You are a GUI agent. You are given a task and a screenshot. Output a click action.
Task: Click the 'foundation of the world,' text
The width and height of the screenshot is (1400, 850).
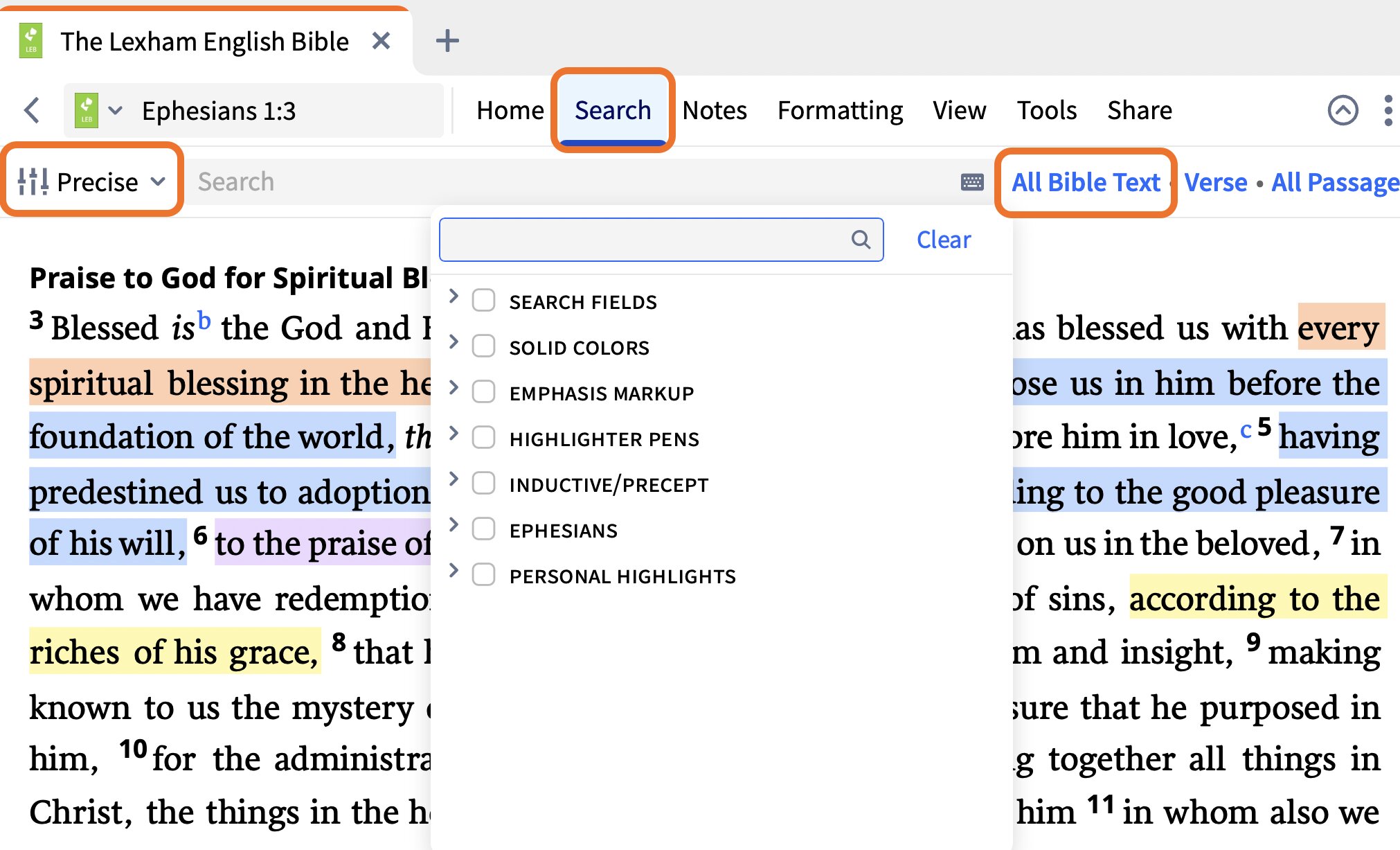coord(212,436)
